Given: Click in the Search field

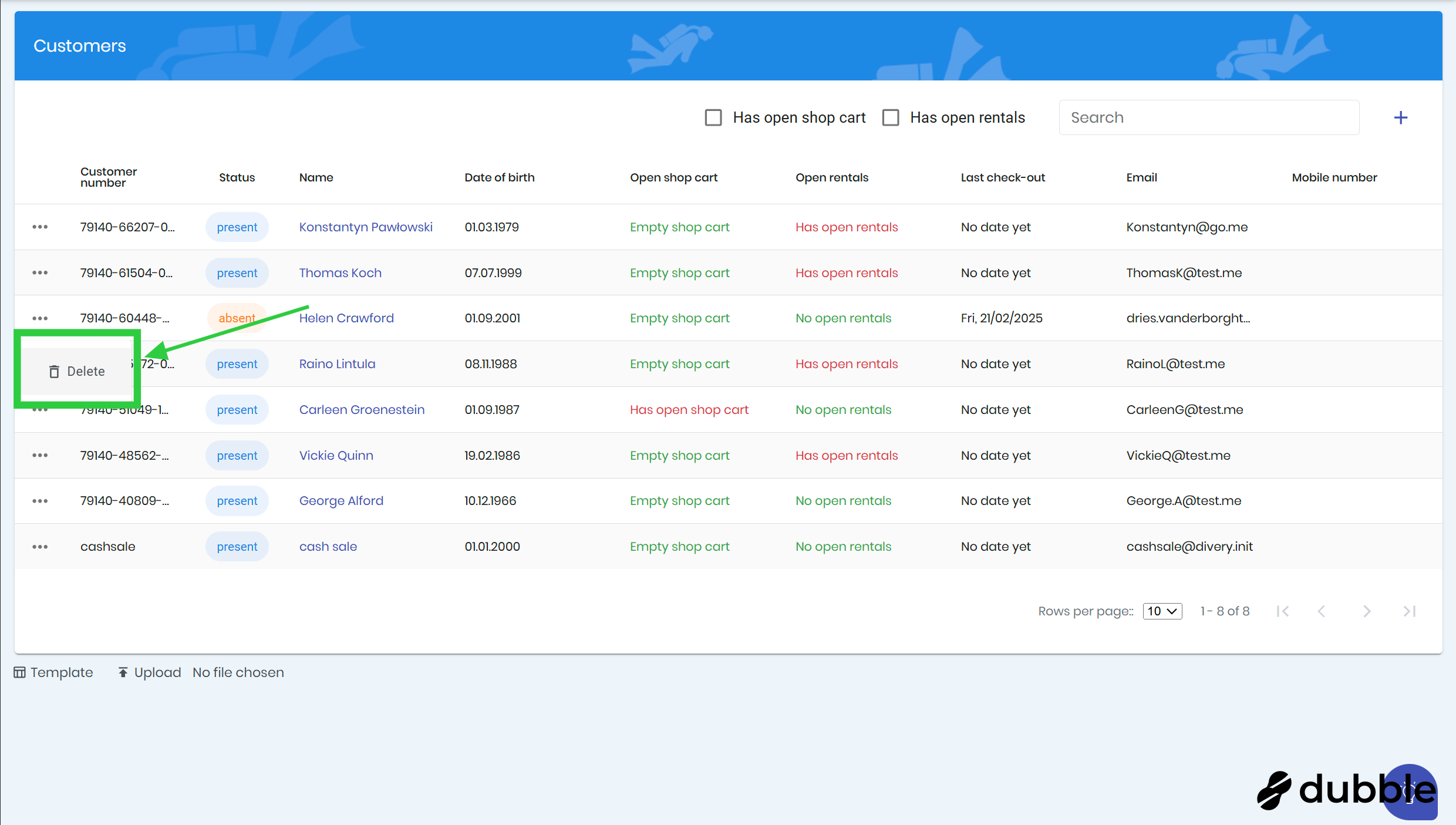Looking at the screenshot, I should [1208, 117].
